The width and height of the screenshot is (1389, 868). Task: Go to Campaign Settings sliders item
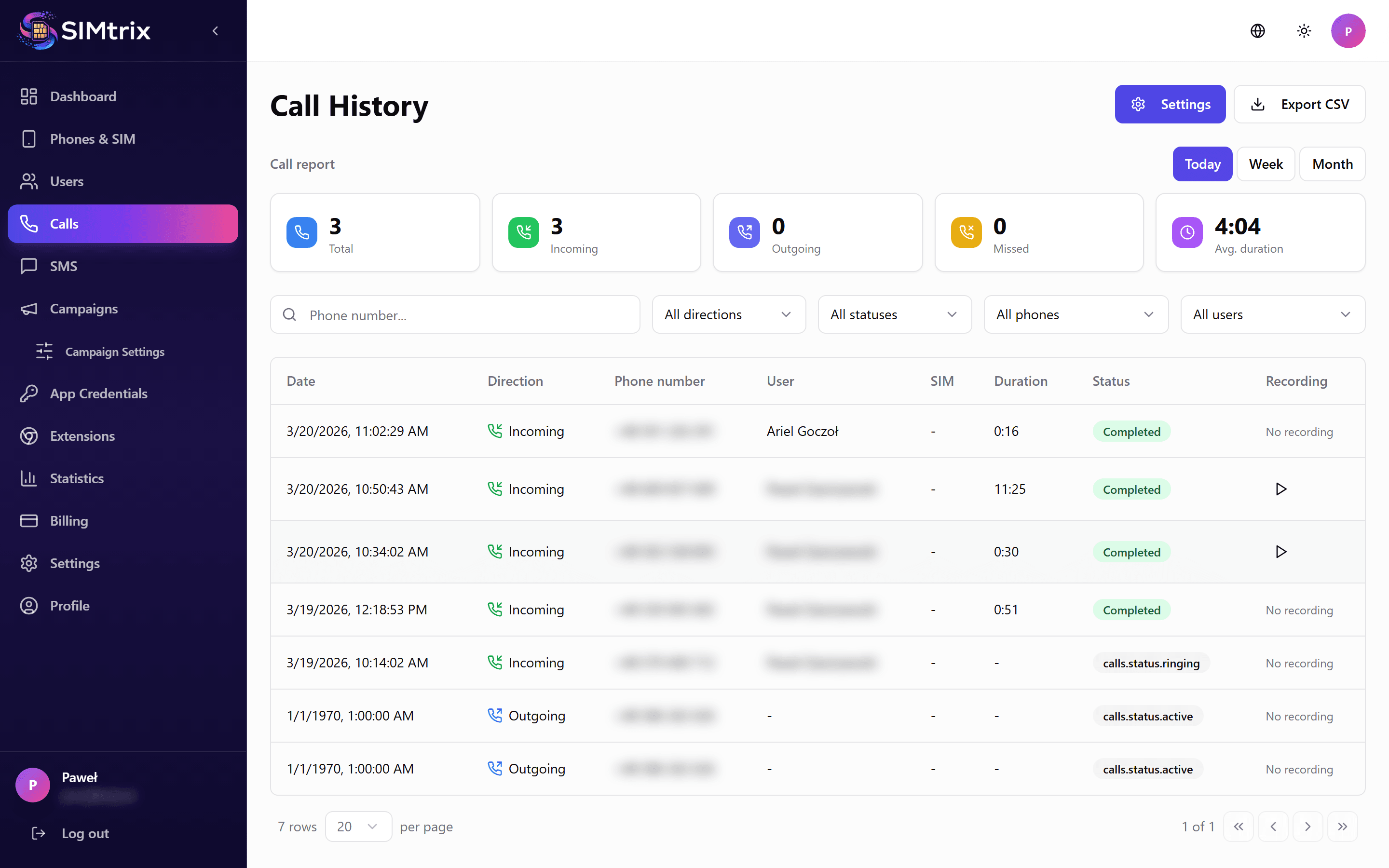coord(114,352)
